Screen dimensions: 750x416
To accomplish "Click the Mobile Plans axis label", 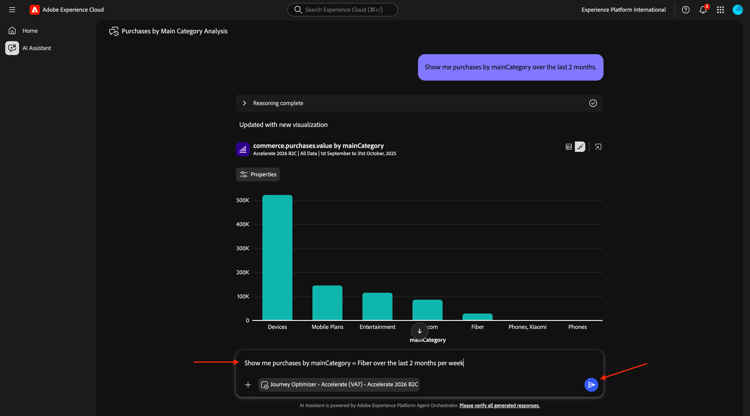I will [327, 327].
